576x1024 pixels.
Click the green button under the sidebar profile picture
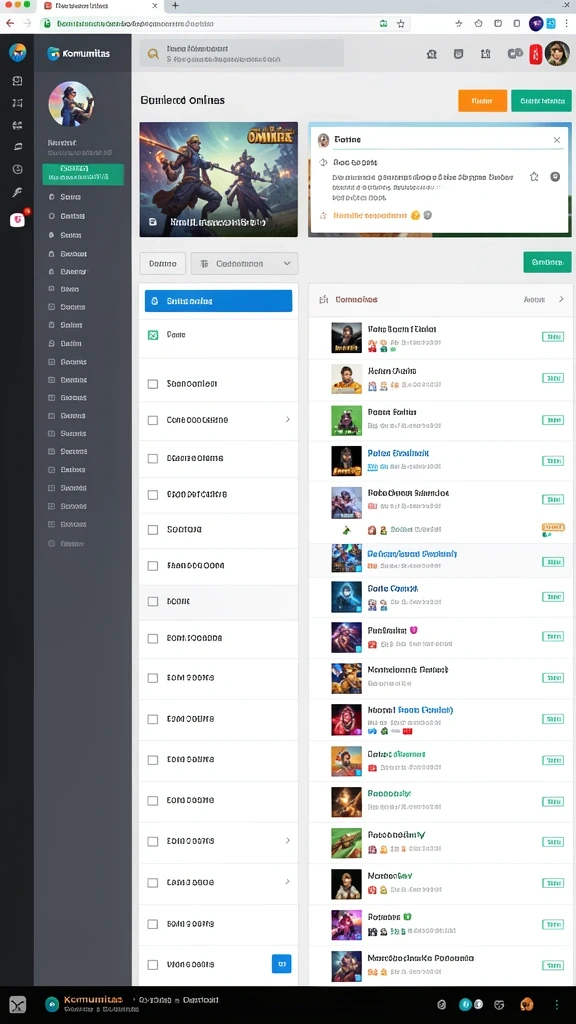click(x=83, y=174)
